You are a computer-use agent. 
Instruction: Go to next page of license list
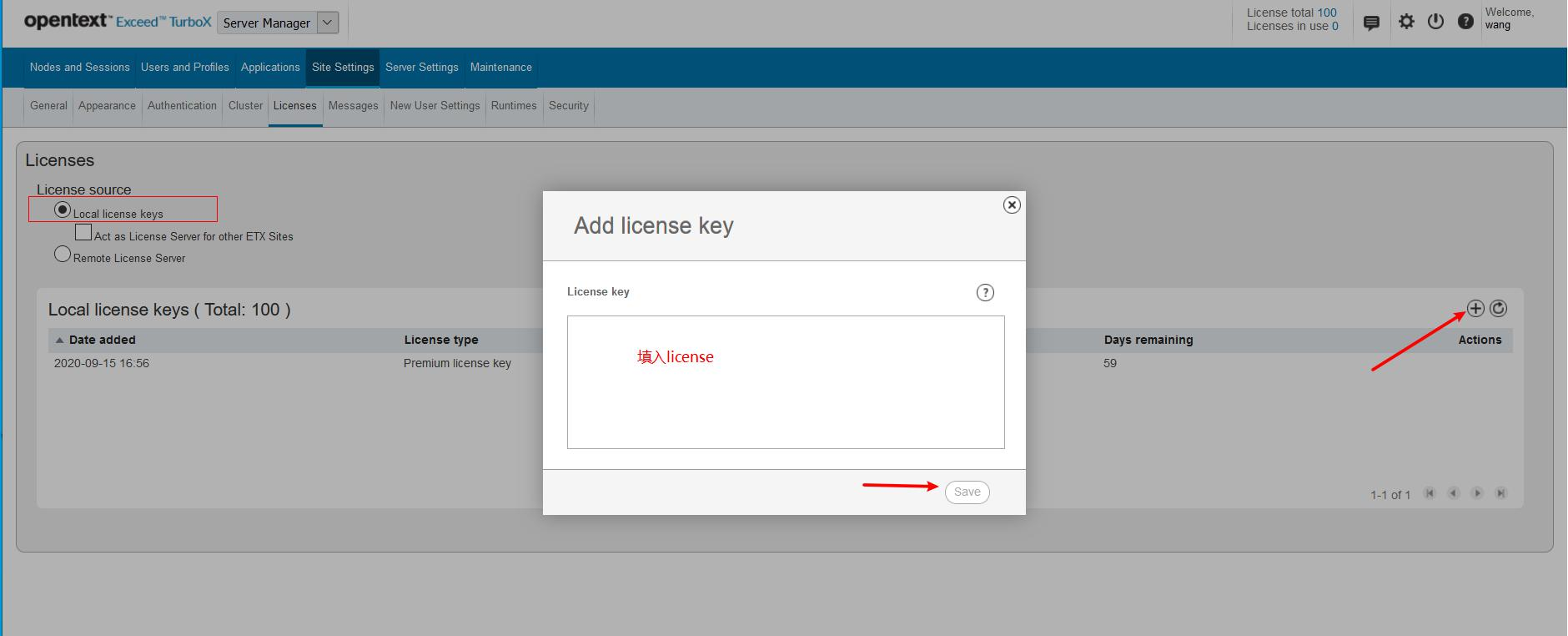pos(1477,493)
